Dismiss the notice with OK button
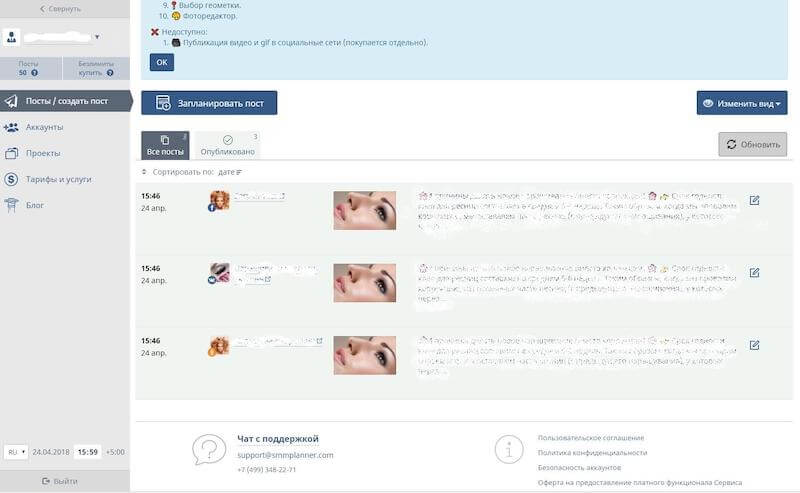The height and width of the screenshot is (493, 800). (162, 62)
